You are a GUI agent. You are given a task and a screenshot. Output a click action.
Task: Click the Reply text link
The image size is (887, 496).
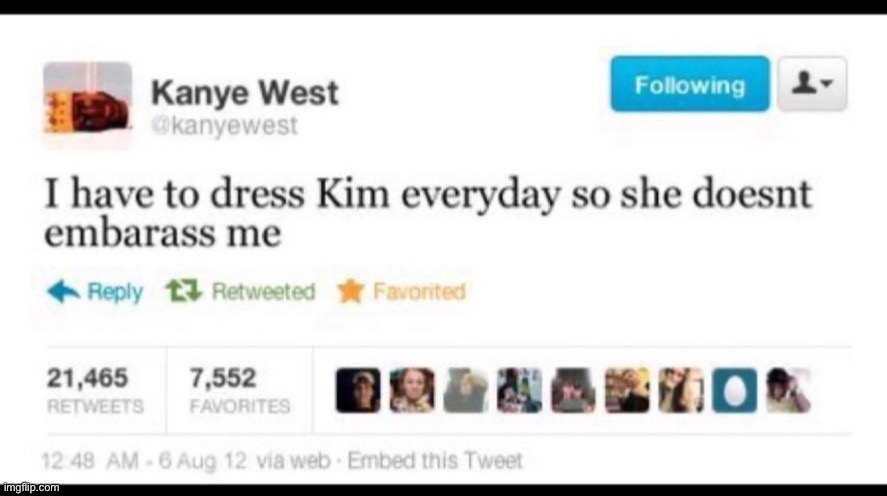click(115, 292)
